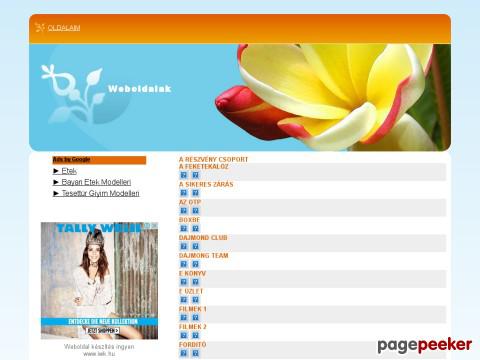This screenshot has height=360, width=480.
Task: Click the second blue icon under DAJMONG TEAM
Action: [196, 264]
